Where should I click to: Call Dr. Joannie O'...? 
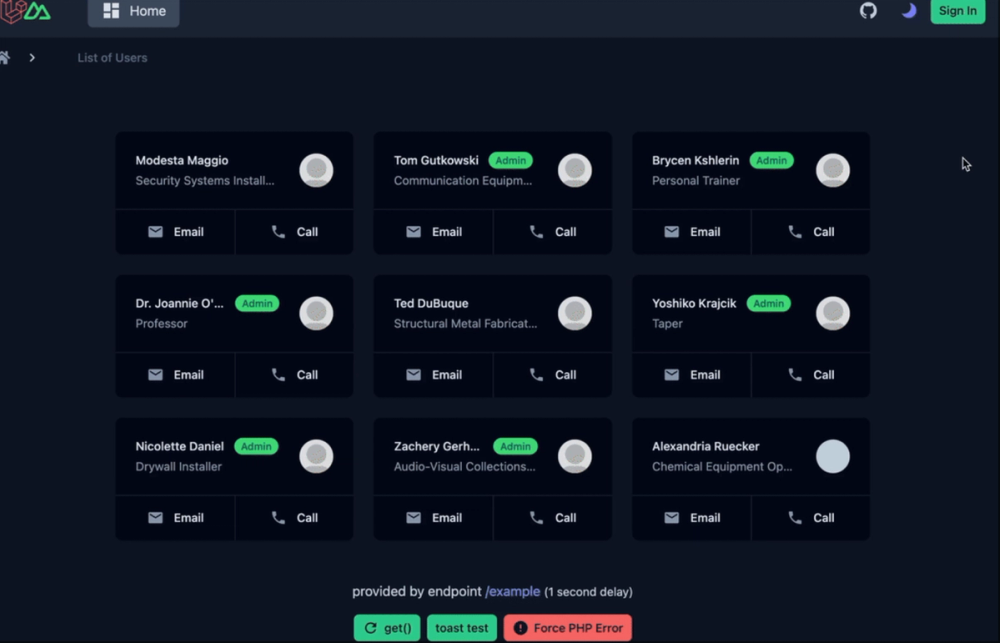pos(295,374)
